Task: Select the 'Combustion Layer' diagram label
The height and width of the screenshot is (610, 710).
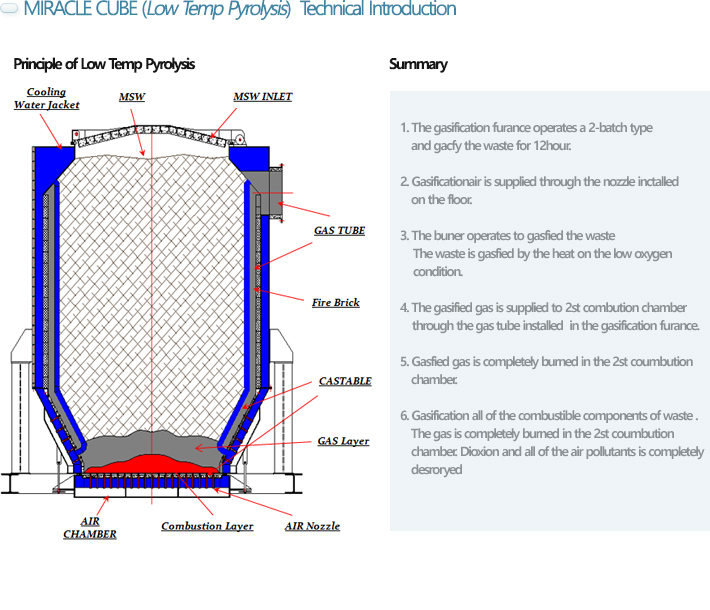Action: [x=207, y=526]
